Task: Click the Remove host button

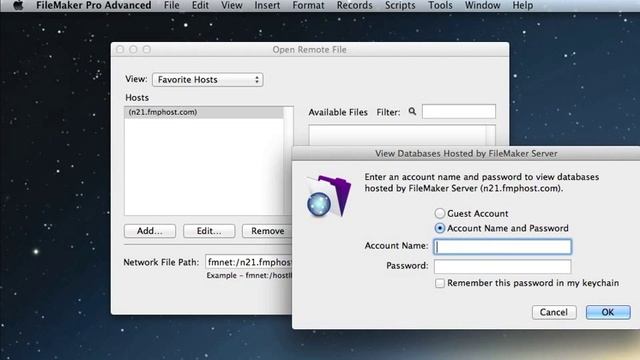Action: pos(267,231)
